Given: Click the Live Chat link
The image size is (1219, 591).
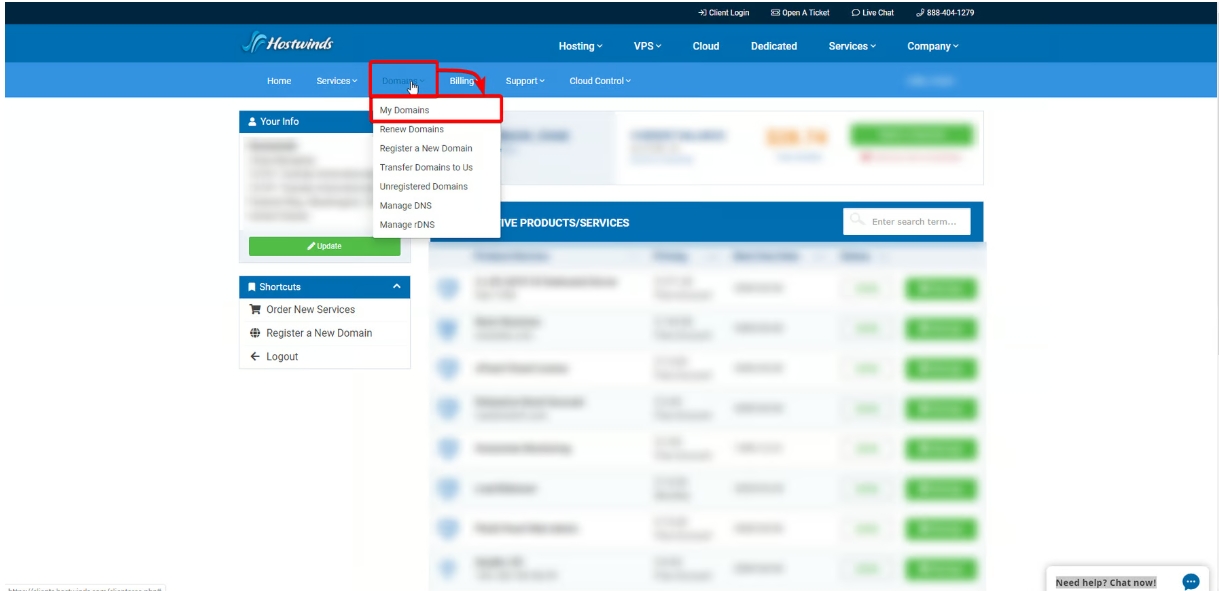Looking at the screenshot, I should [x=872, y=13].
